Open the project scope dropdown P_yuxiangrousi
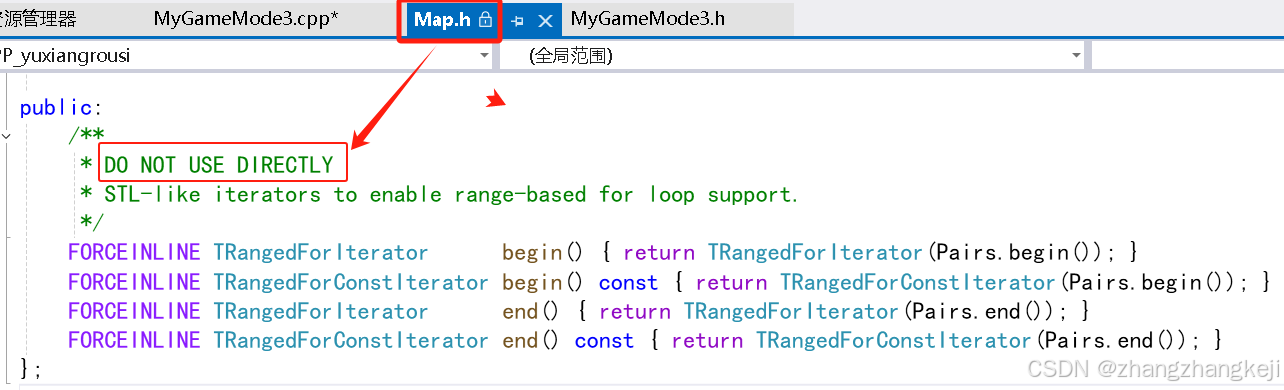Screen dimensions: 1284x390 245,56
